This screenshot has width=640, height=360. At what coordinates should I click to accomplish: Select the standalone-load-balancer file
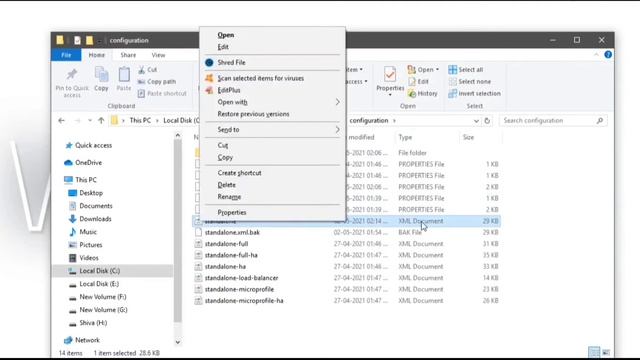[x=241, y=278]
